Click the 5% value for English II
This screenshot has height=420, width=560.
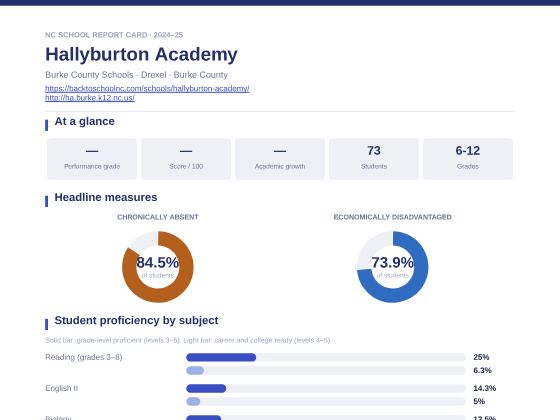tap(479, 401)
